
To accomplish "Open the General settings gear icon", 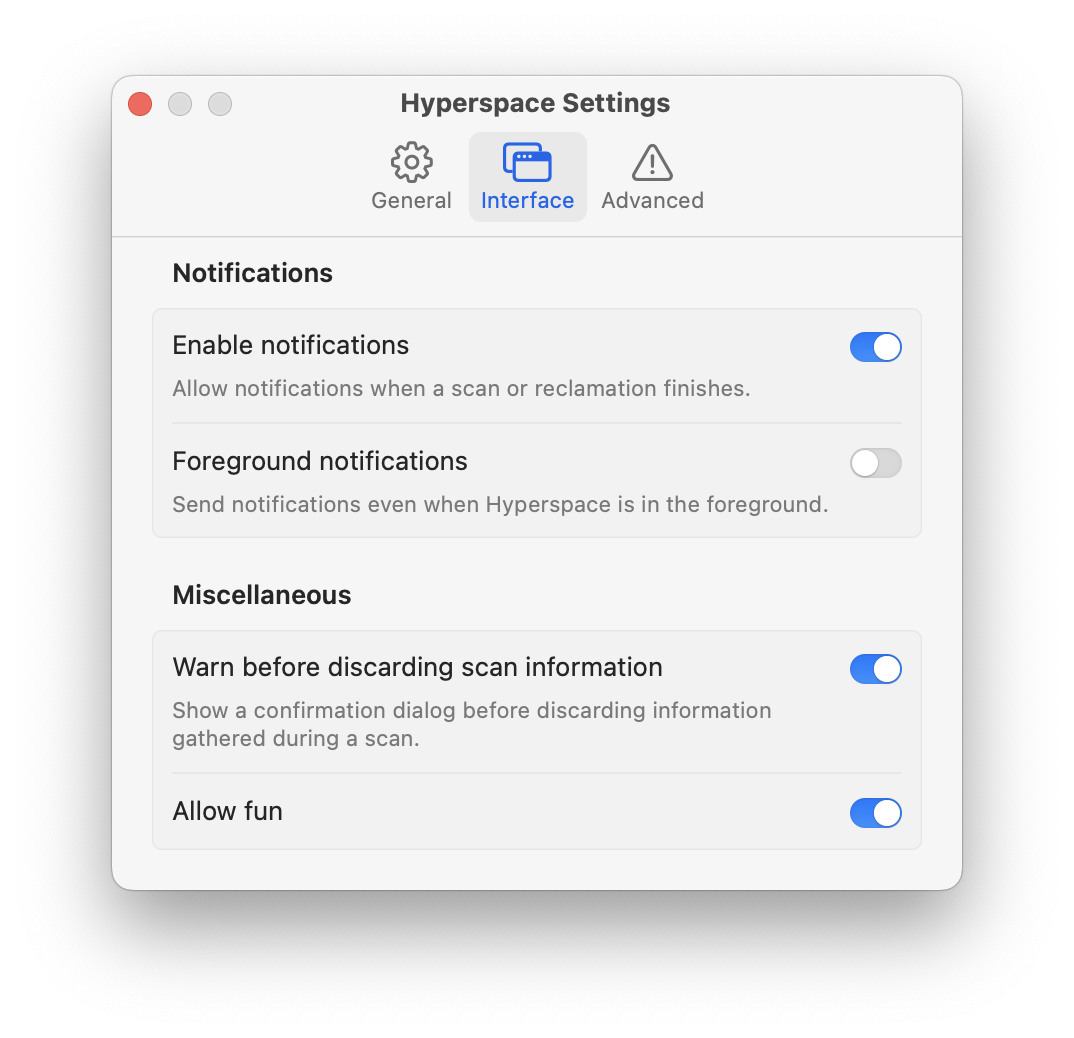I will pos(411,162).
